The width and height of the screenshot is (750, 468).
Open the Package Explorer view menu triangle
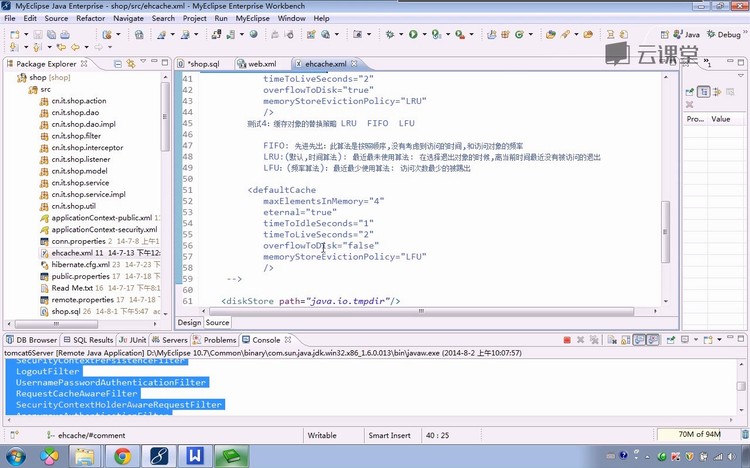pos(143,62)
